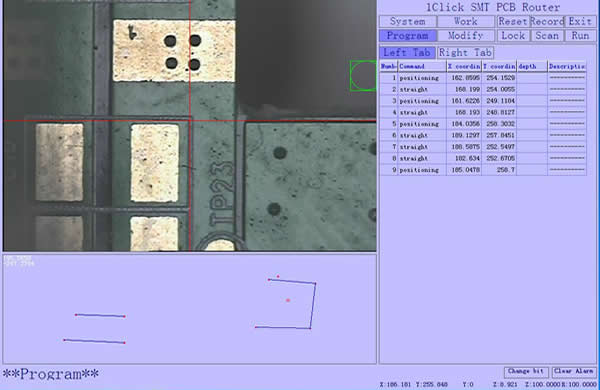Click the green circle marker in camera view
Screen dimensions: 600x390
363,76
